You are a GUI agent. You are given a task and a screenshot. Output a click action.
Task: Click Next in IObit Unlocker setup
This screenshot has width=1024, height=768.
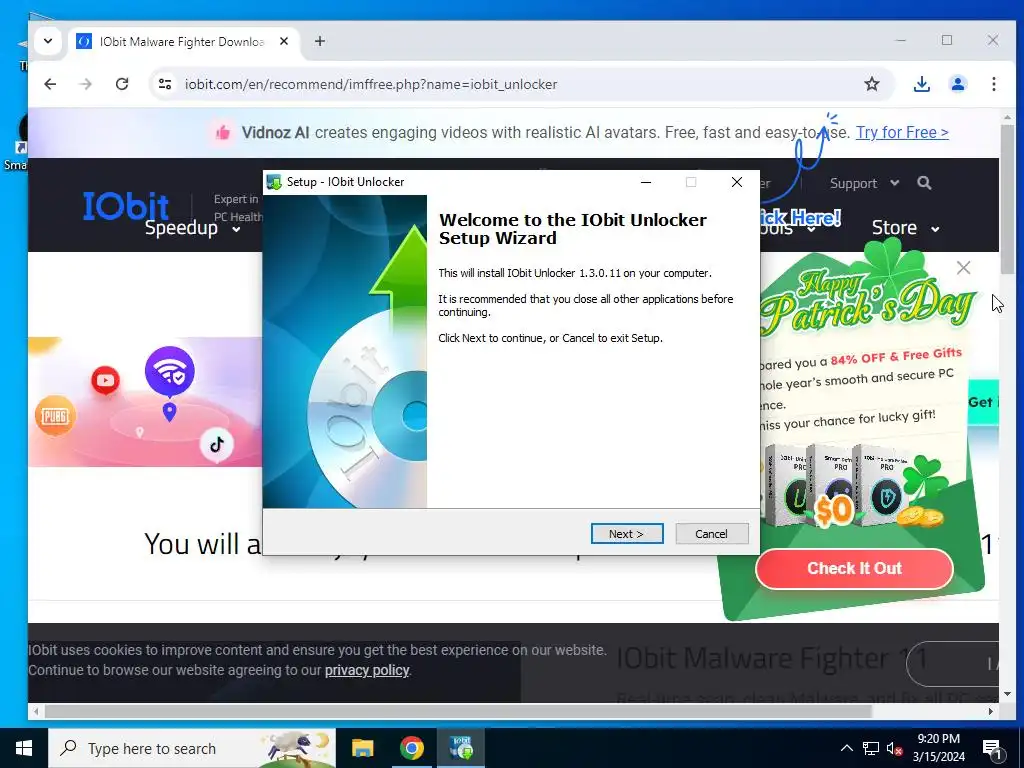click(626, 534)
